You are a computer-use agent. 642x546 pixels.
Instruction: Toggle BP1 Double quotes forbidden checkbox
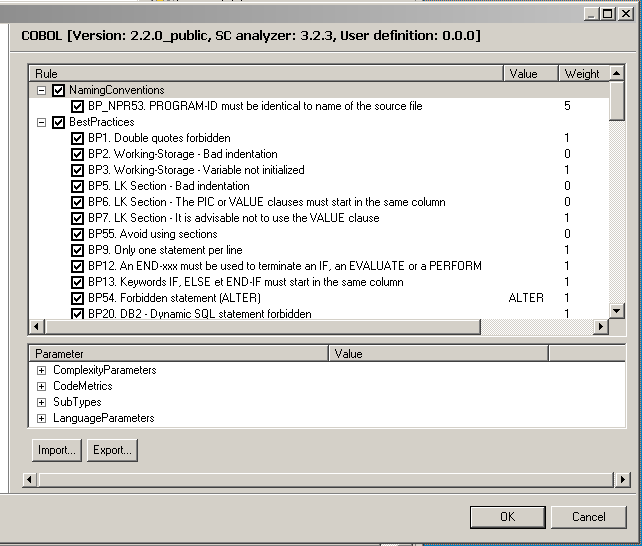(77, 138)
